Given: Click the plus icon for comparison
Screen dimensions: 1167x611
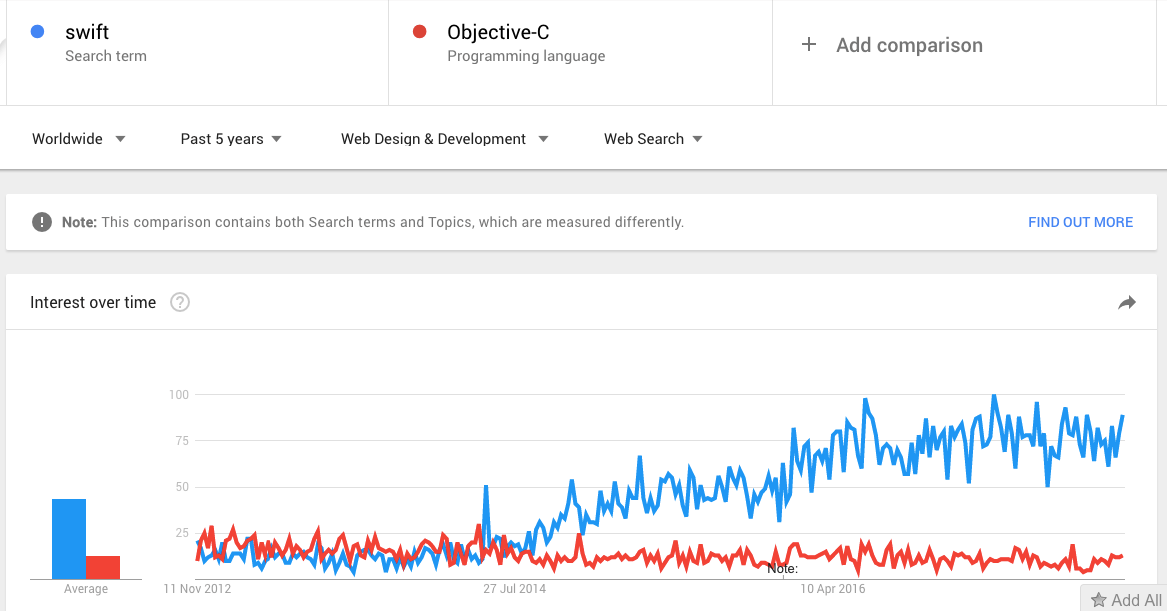Looking at the screenshot, I should pos(809,45).
